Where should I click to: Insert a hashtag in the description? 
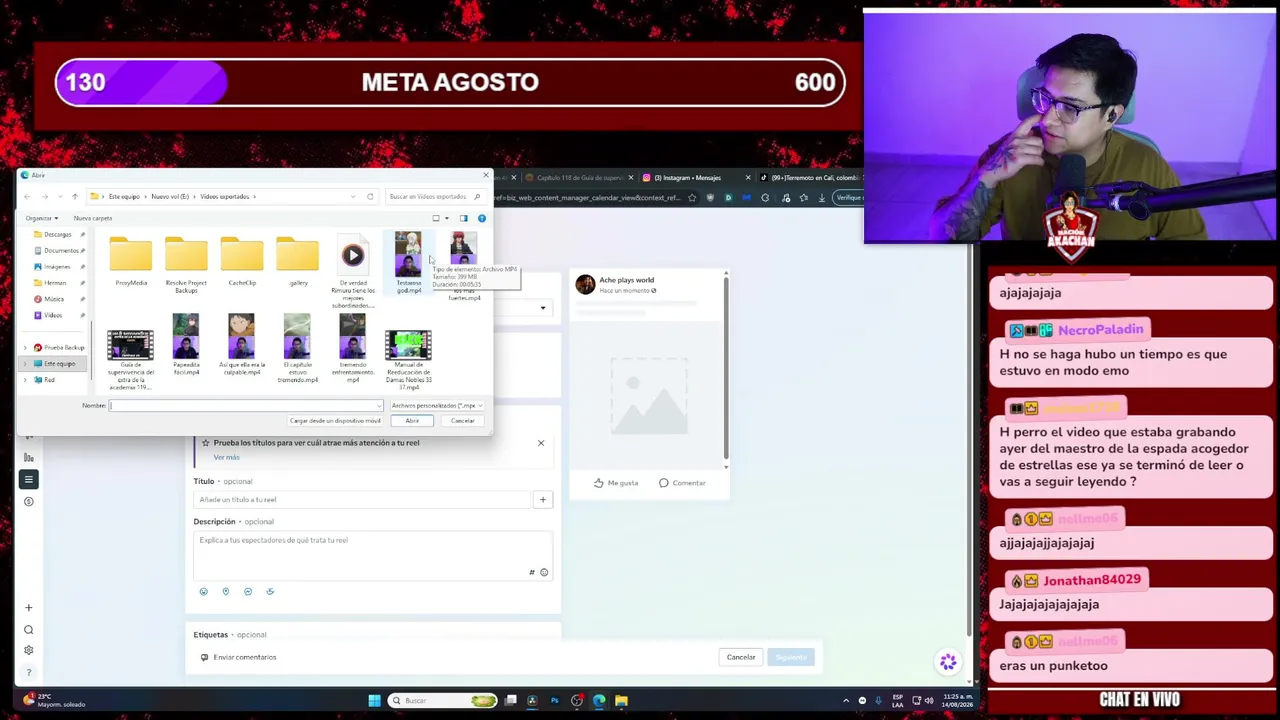click(x=532, y=572)
